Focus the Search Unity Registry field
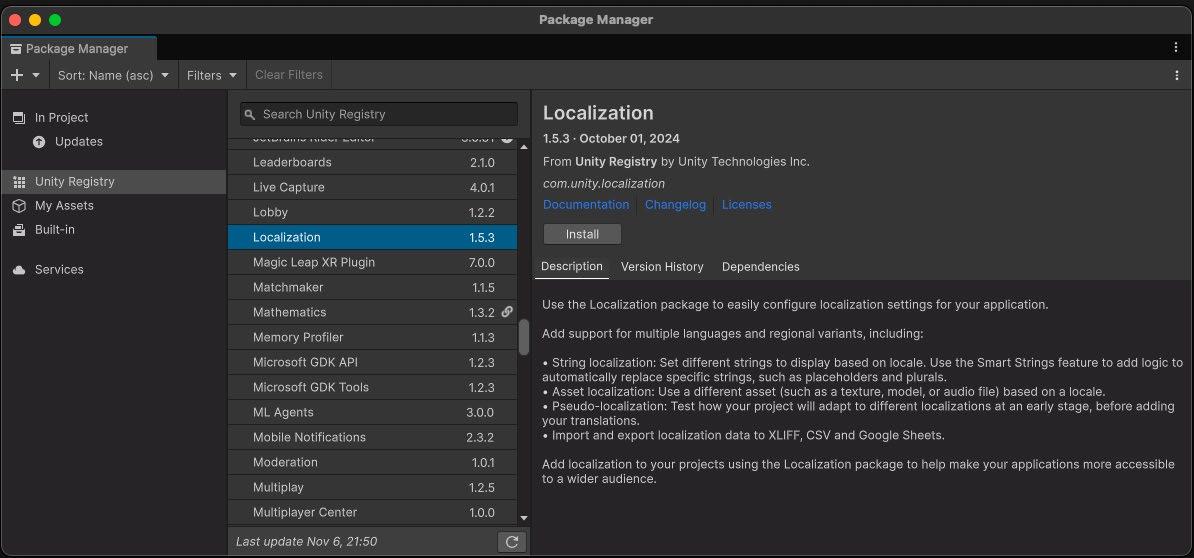This screenshot has width=1194, height=558. 379,114
